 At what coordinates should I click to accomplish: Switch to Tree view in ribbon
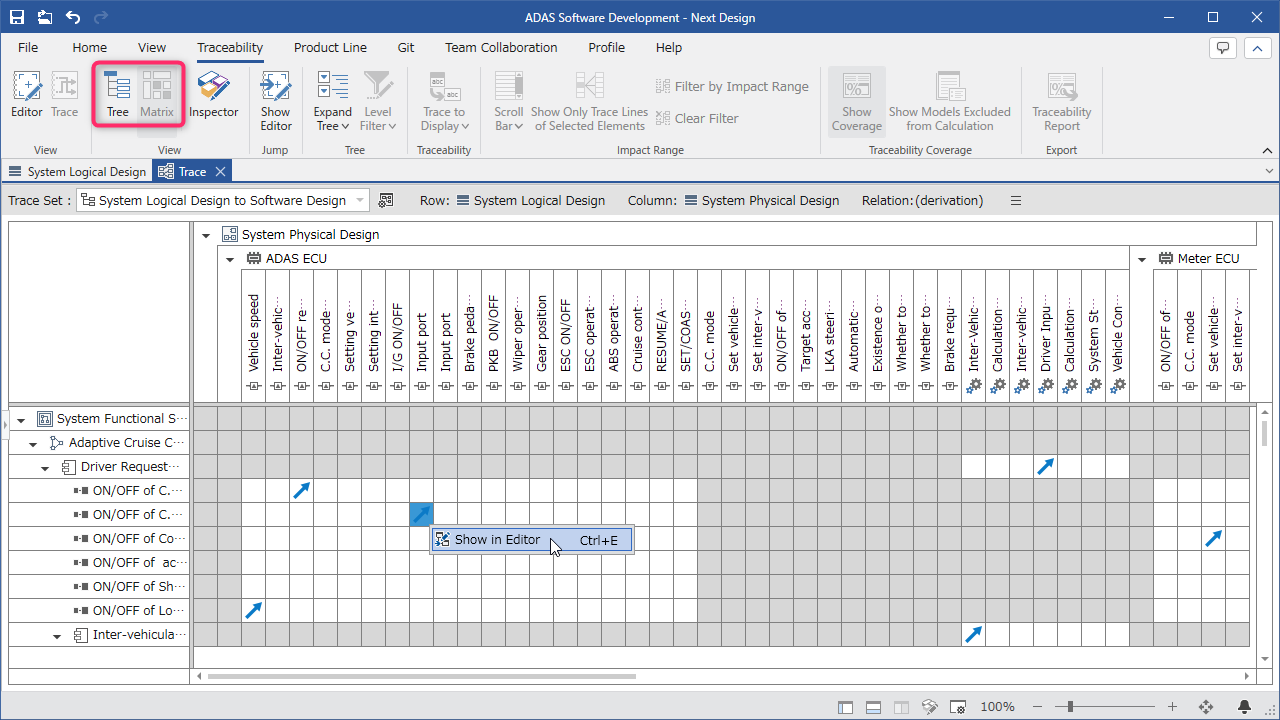tap(118, 95)
